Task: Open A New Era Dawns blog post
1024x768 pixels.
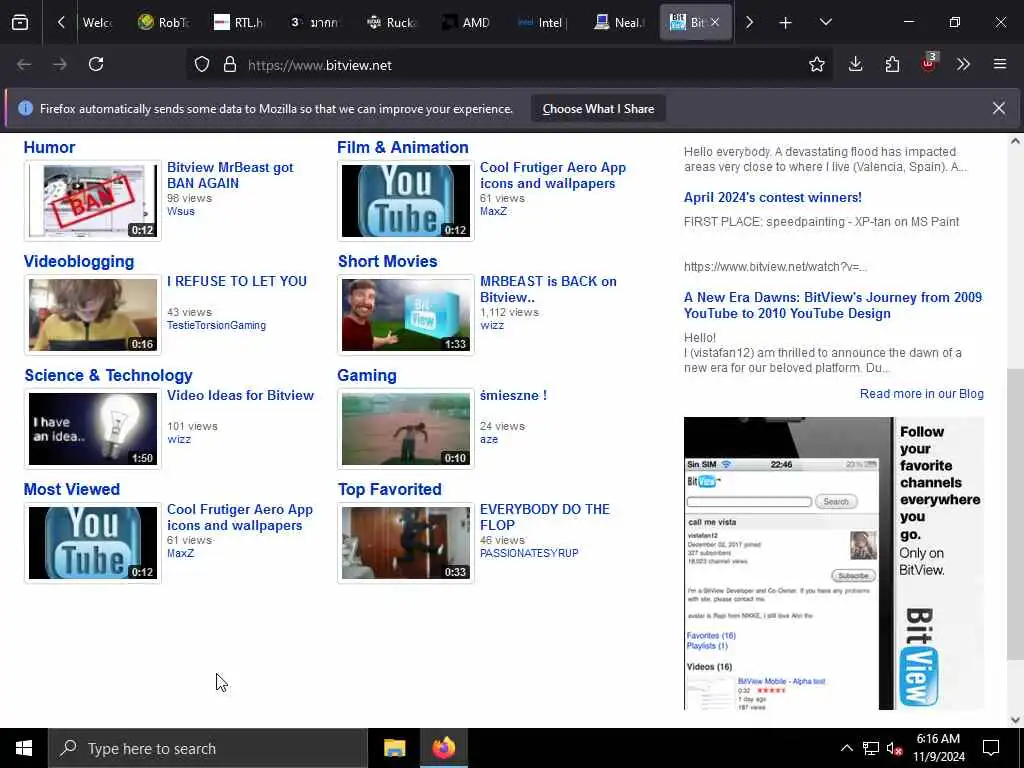Action: tap(833, 306)
